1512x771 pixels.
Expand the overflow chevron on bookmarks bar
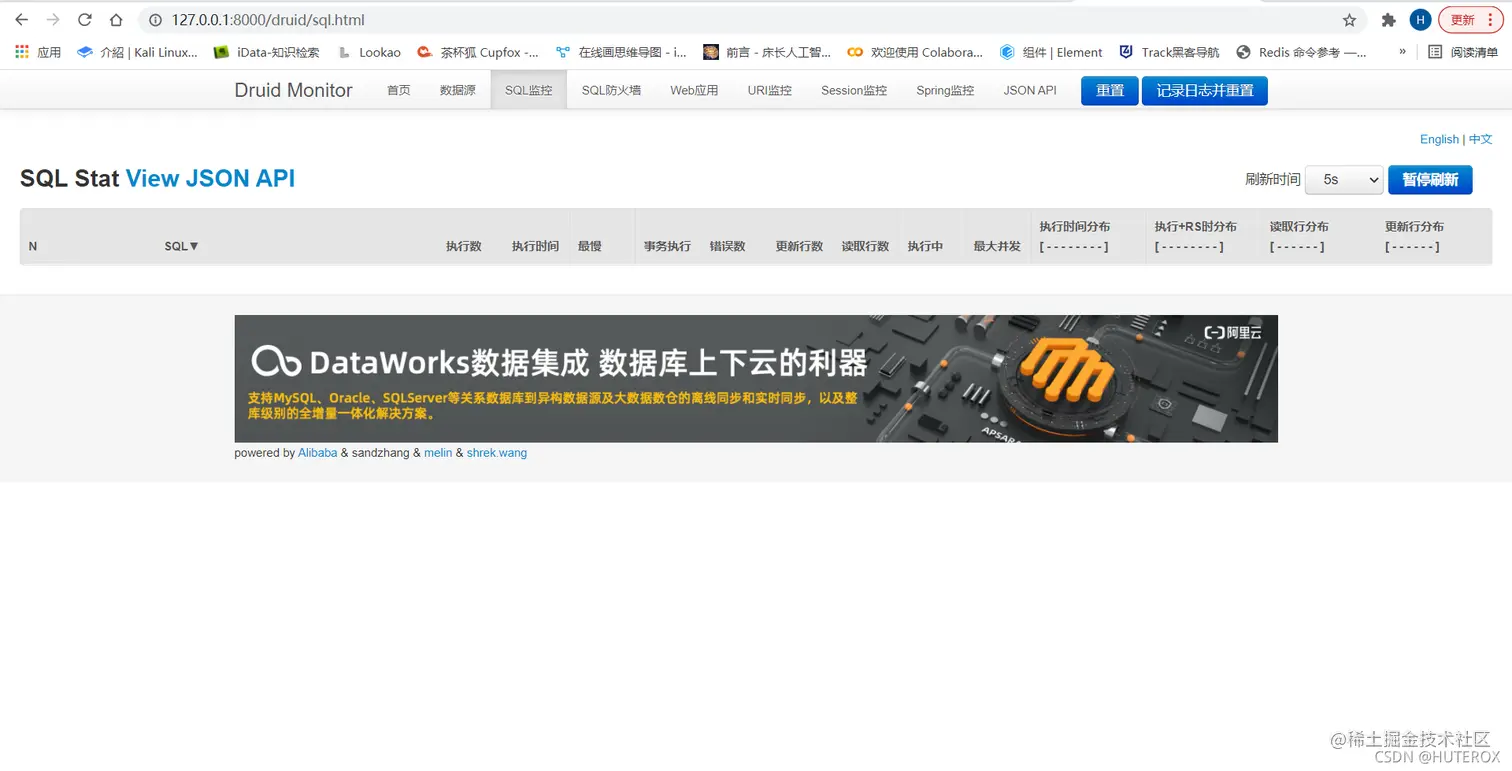pos(1401,52)
